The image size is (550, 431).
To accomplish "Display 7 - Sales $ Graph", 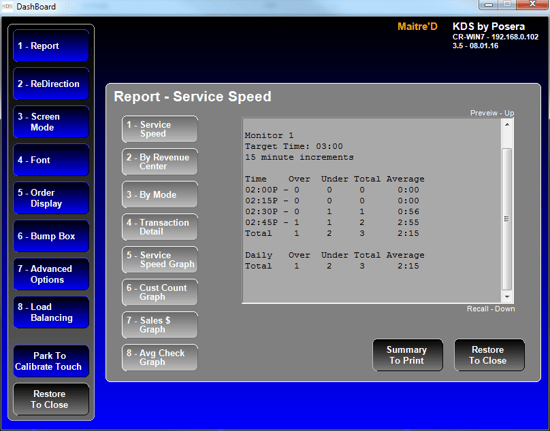I will click(x=160, y=325).
